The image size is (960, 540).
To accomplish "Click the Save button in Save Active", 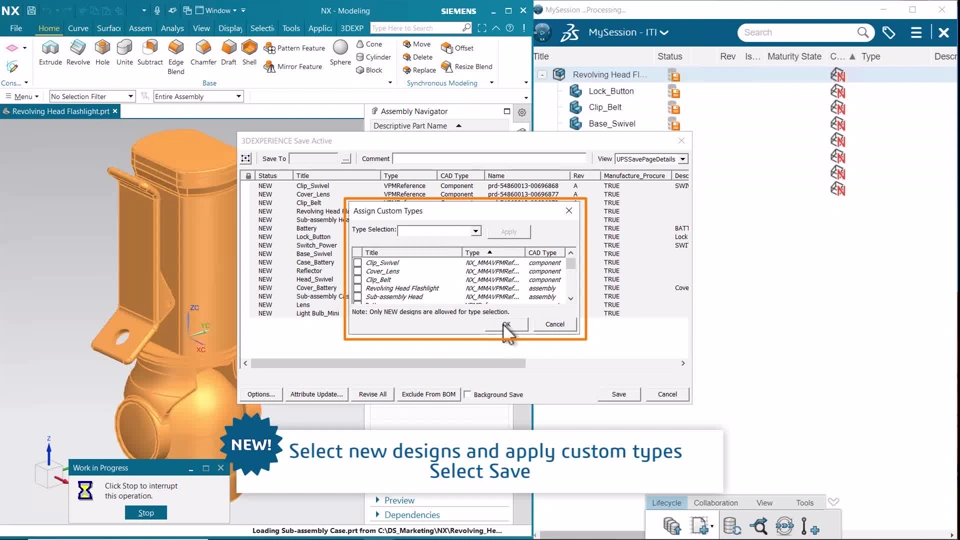I will click(619, 394).
